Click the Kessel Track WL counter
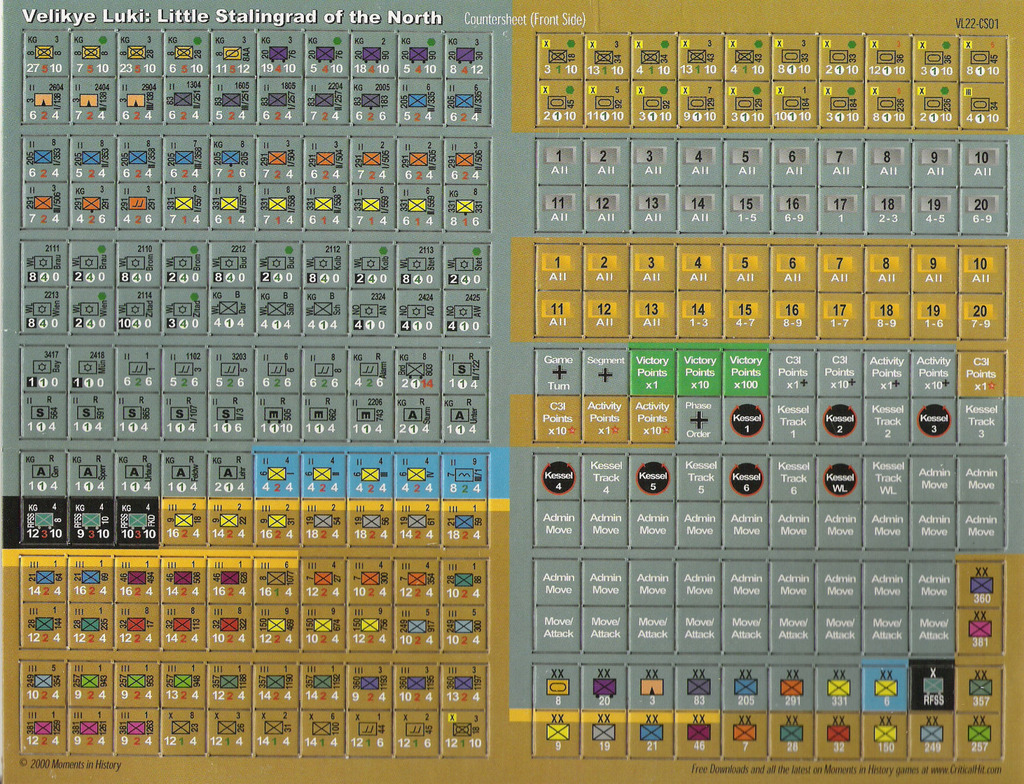The image size is (1024, 784). click(x=887, y=479)
